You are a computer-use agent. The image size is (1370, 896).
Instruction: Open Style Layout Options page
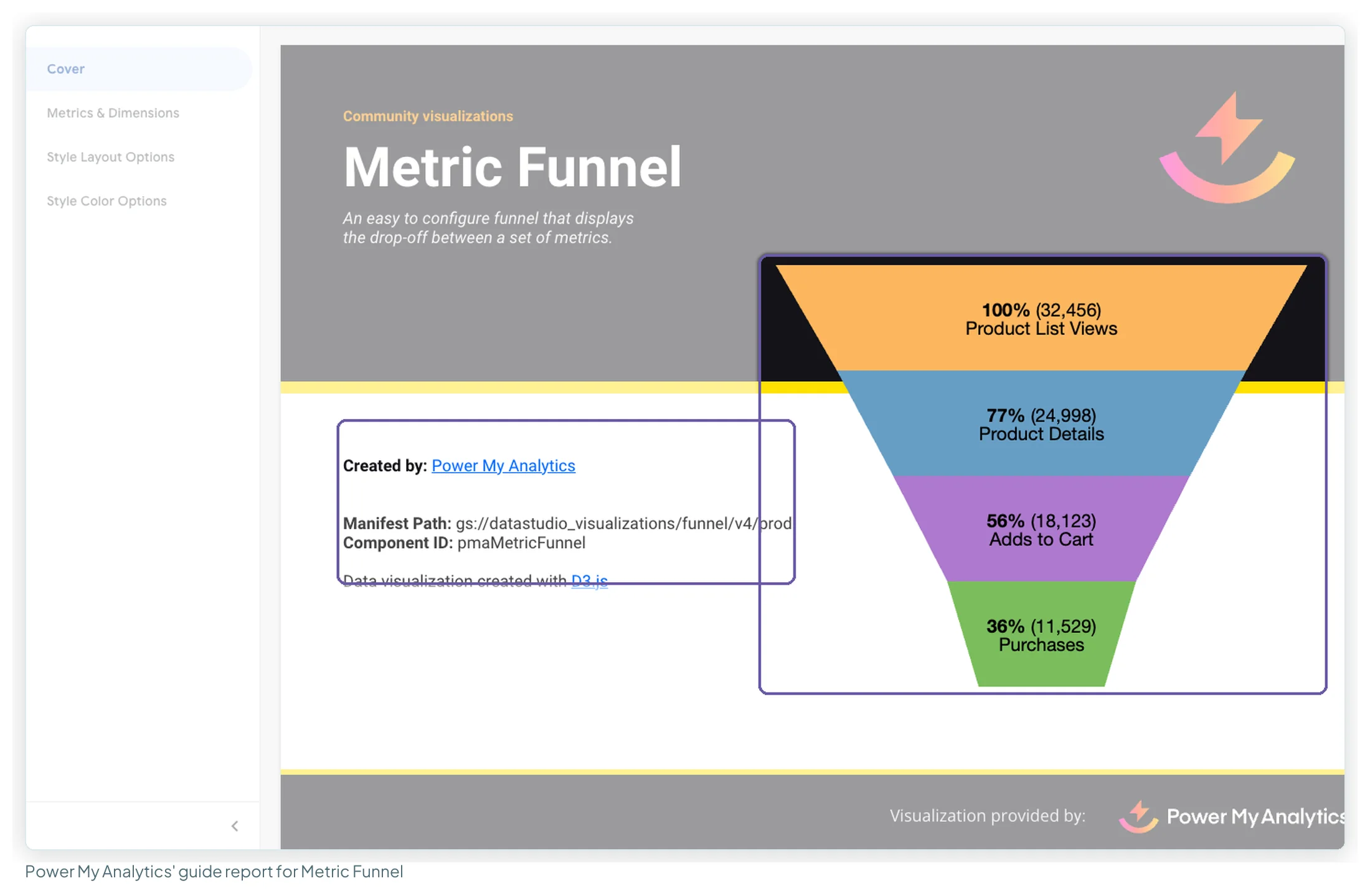pyautogui.click(x=110, y=157)
